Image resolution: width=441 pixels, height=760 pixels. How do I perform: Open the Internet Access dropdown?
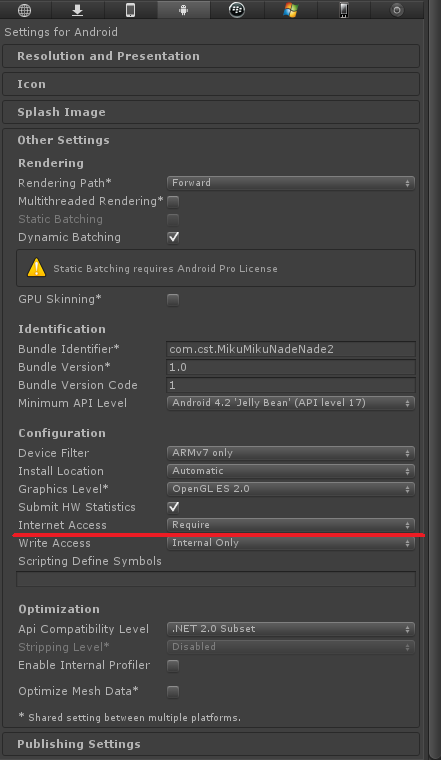(x=291, y=525)
